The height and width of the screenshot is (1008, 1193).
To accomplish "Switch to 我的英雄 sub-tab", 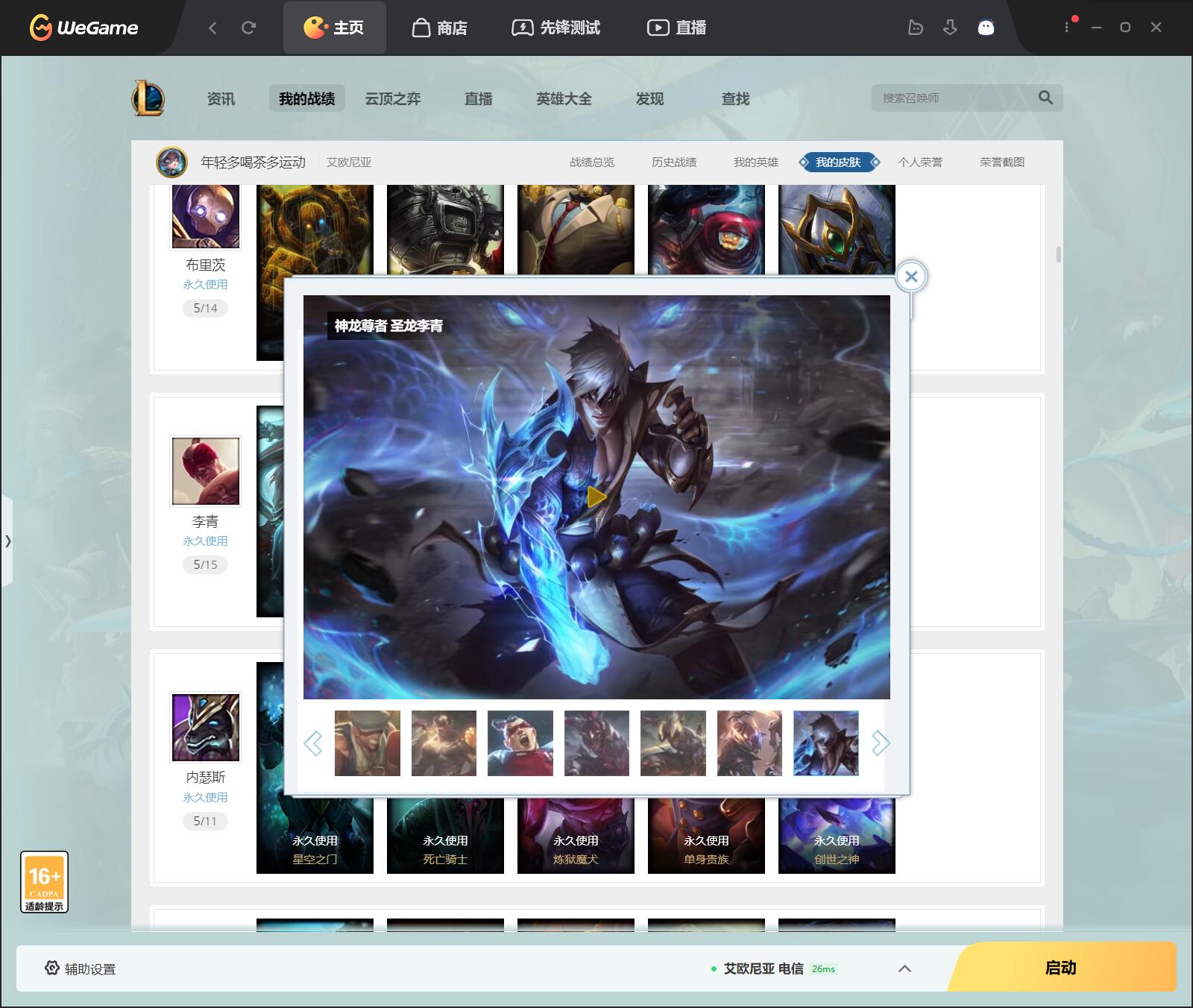I will tap(756, 162).
